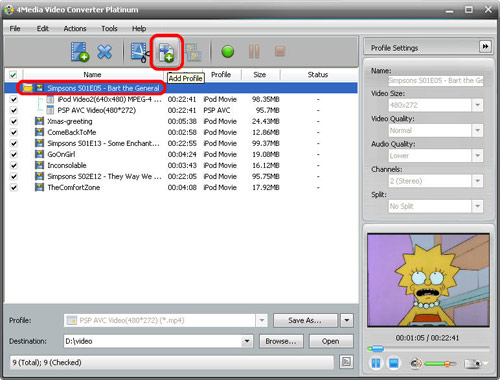Open the Clip tool with scissors icon

coord(140,52)
